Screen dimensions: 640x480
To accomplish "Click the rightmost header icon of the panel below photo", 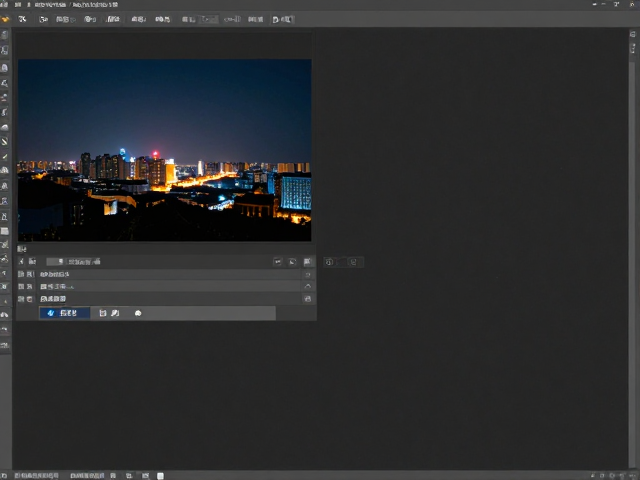I will click(307, 262).
